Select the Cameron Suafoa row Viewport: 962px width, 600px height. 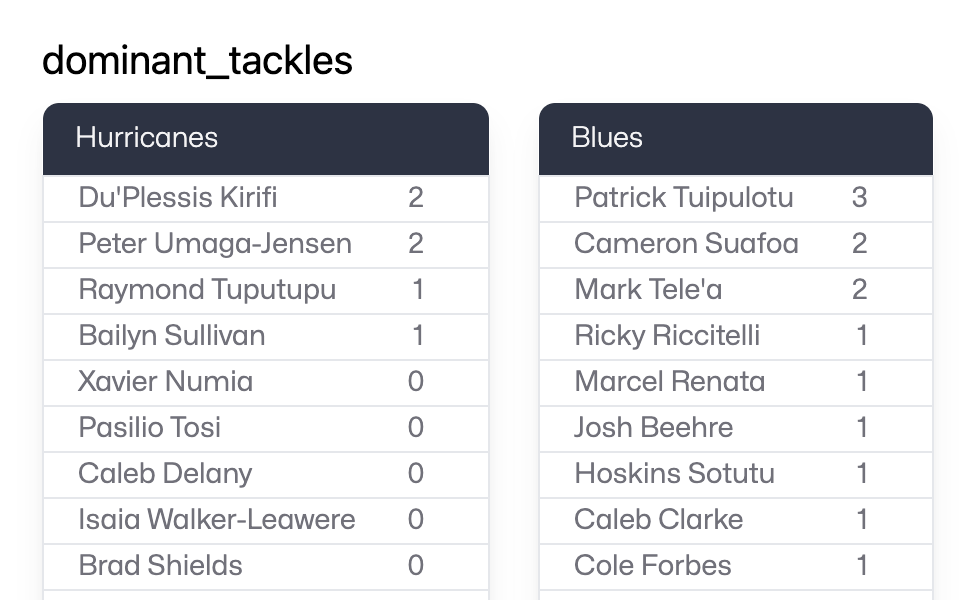pos(686,244)
